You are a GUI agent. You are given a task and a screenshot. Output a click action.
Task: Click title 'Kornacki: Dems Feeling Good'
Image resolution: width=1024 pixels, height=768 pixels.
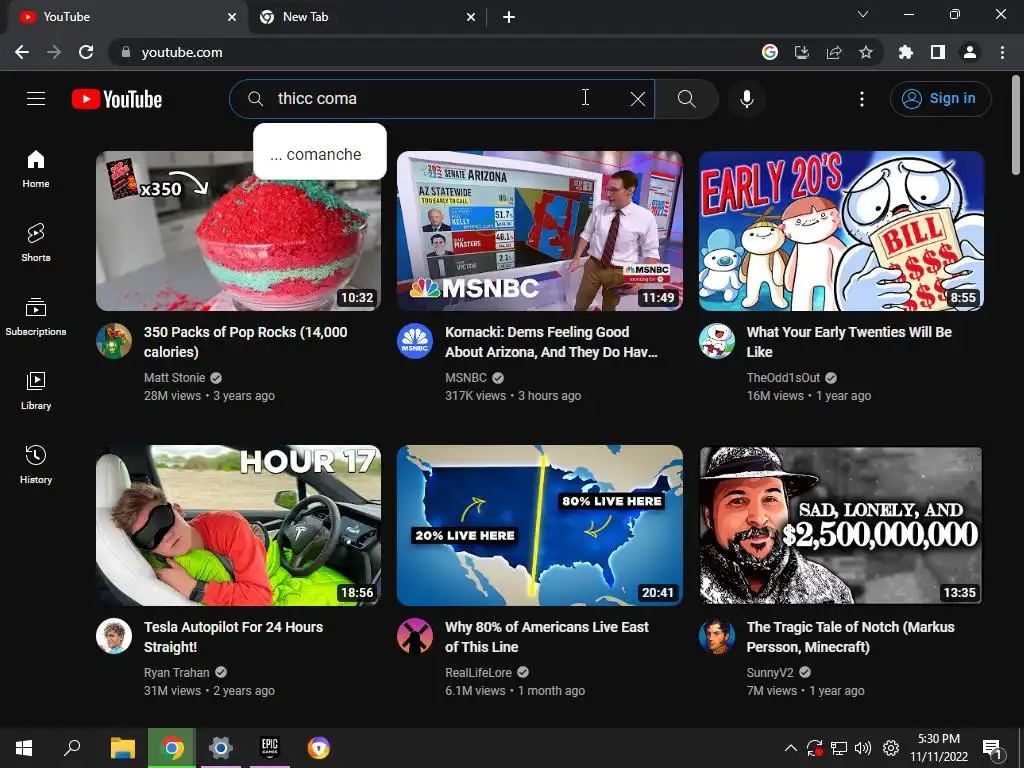tap(551, 342)
